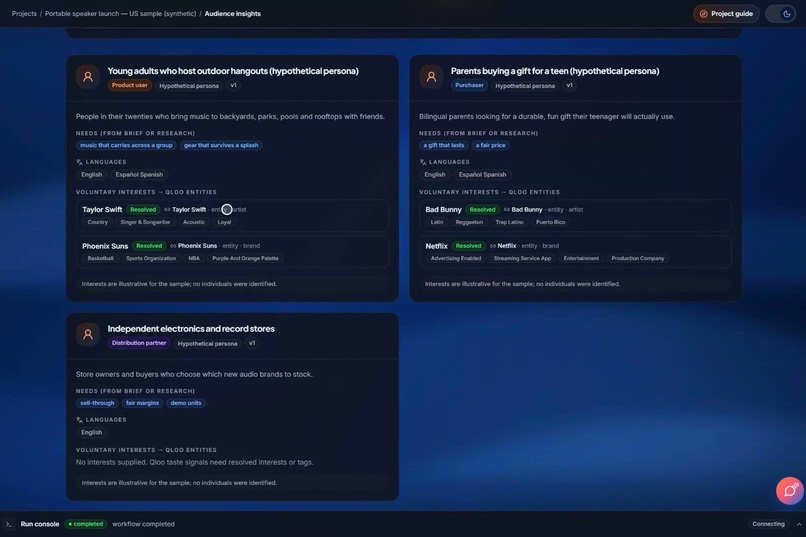The width and height of the screenshot is (806, 537).
Task: Click the Taylor Swift interest name
Action: point(102,210)
